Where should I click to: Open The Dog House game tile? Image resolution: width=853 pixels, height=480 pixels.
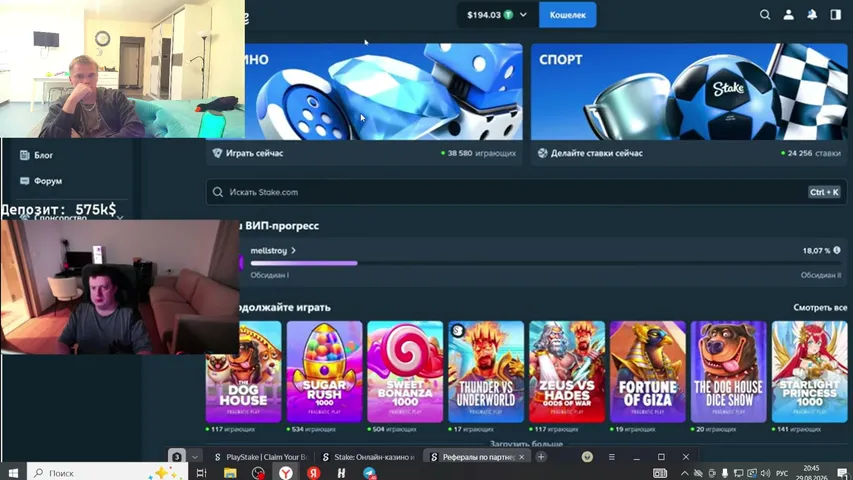244,372
